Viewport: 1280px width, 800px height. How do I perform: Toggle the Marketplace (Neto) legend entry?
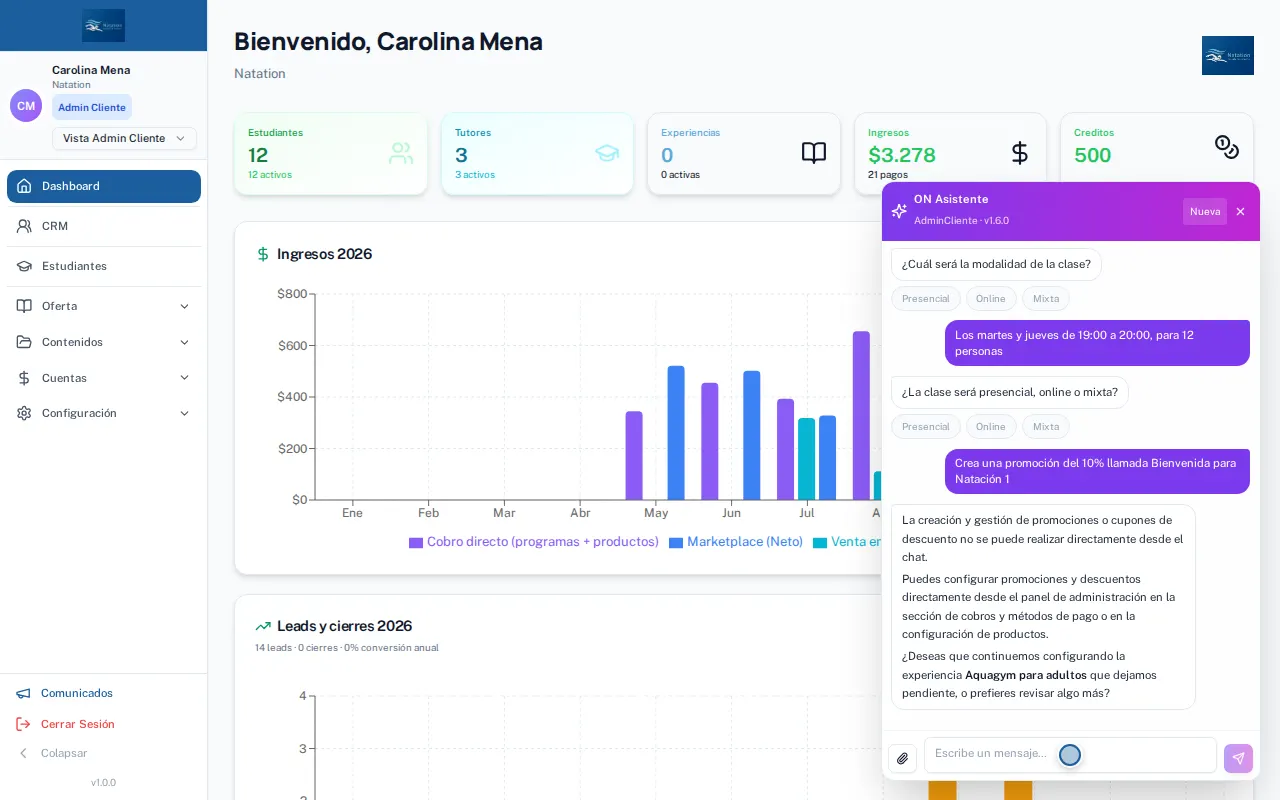point(736,542)
